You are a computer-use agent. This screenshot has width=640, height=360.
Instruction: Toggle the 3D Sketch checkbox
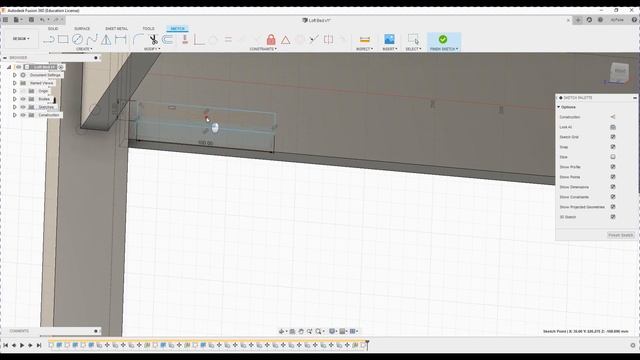pos(613,217)
